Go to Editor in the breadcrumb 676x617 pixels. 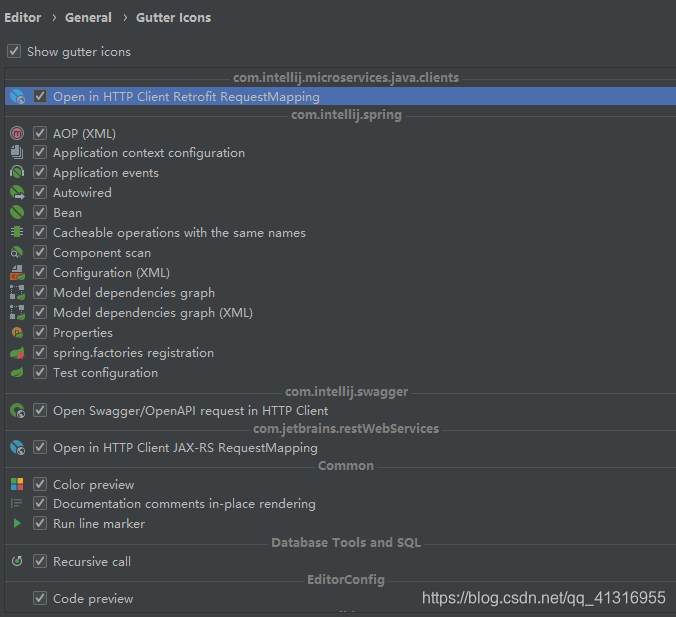(x=22, y=18)
